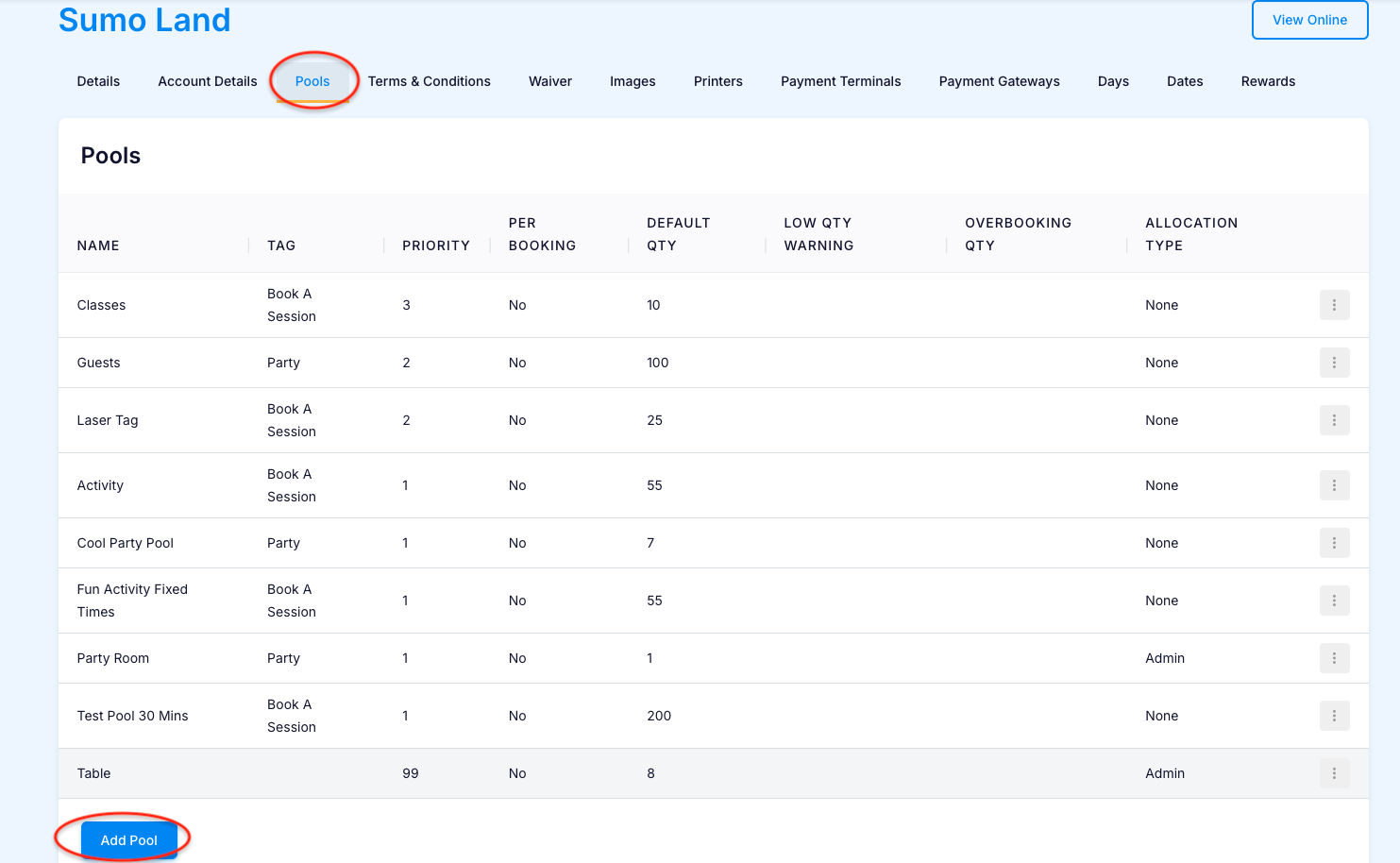The width and height of the screenshot is (1400, 863).
Task: Open the Payment Gateways tab
Action: (999, 81)
